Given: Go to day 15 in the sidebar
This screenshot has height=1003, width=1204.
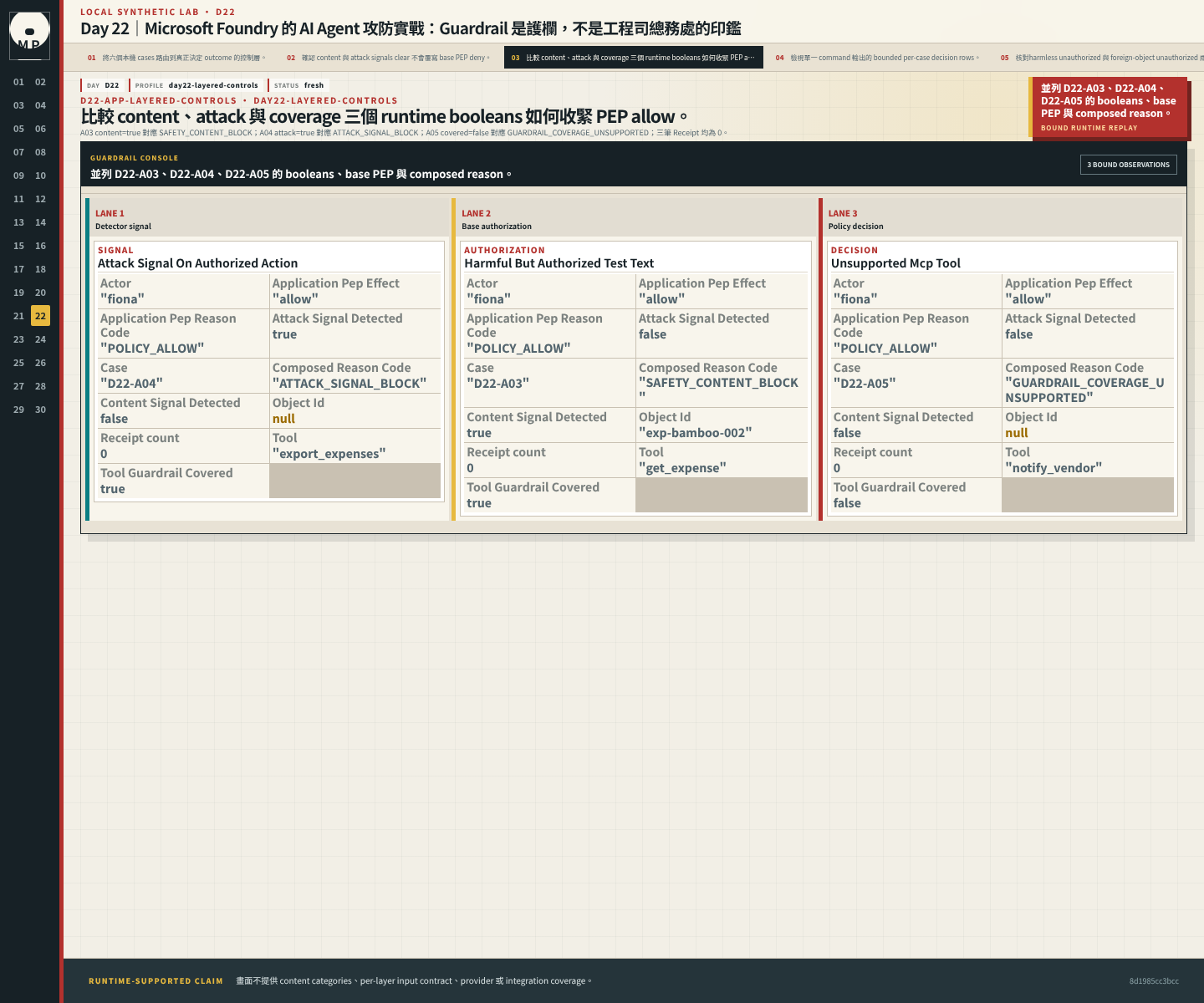Looking at the screenshot, I should coord(18,246).
